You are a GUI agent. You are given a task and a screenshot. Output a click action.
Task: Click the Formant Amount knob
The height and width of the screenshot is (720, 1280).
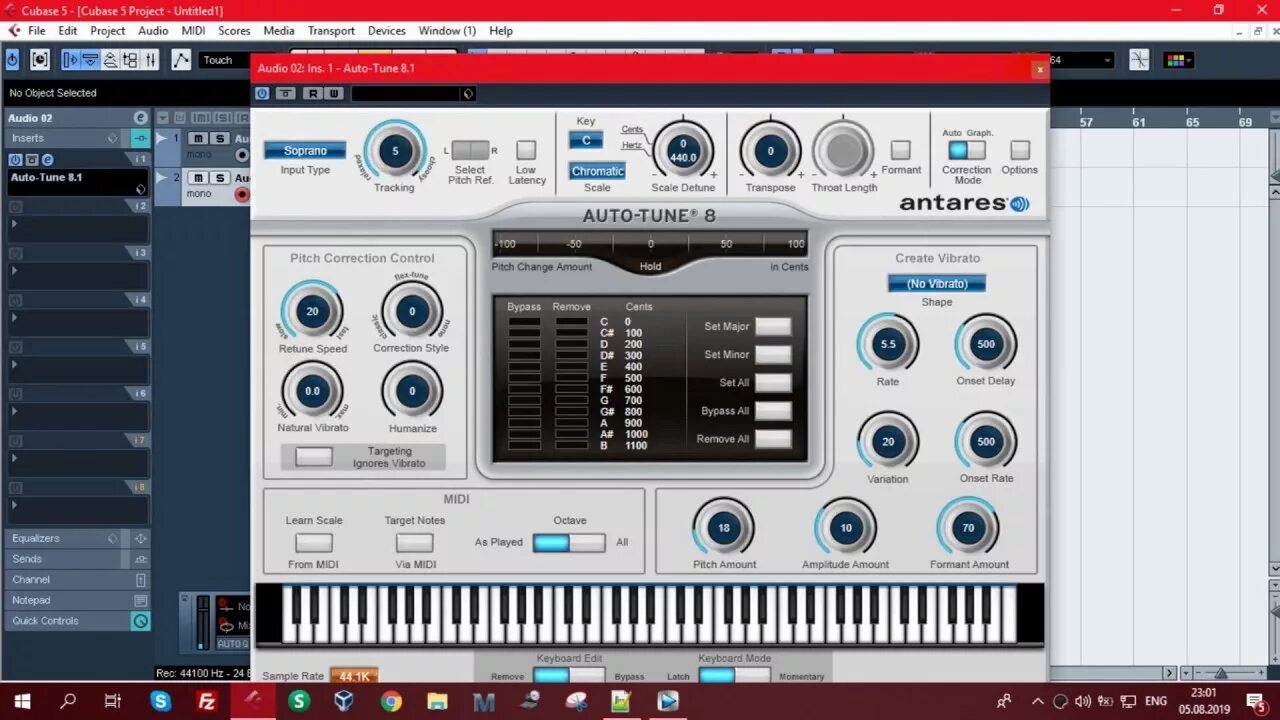968,527
